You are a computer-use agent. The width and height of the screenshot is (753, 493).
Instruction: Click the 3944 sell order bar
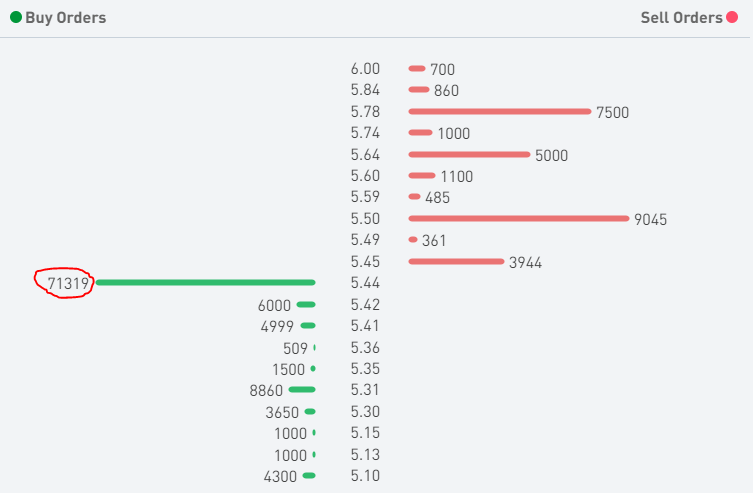[456, 262]
